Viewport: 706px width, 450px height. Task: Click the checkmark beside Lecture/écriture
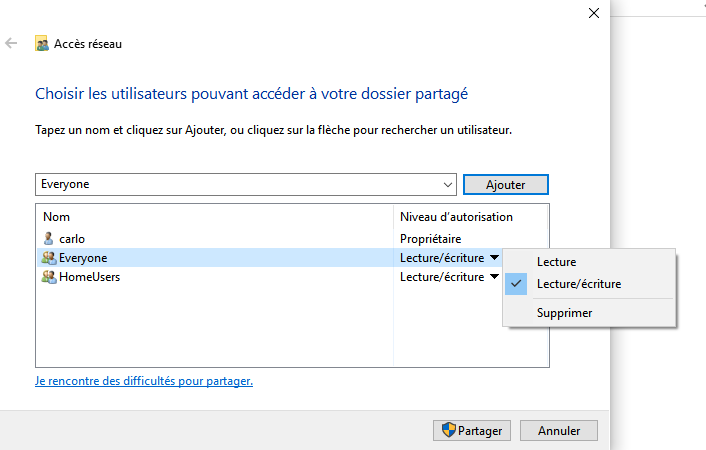pos(516,284)
